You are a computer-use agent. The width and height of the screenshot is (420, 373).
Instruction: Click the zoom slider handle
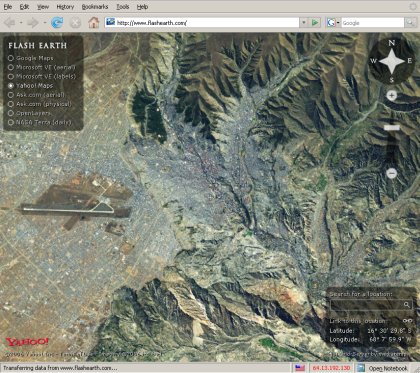coord(392,128)
